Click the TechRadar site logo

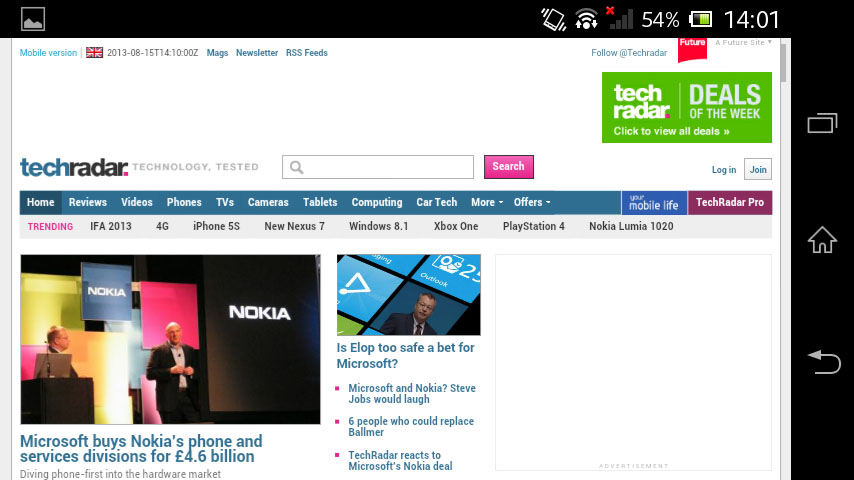74,167
